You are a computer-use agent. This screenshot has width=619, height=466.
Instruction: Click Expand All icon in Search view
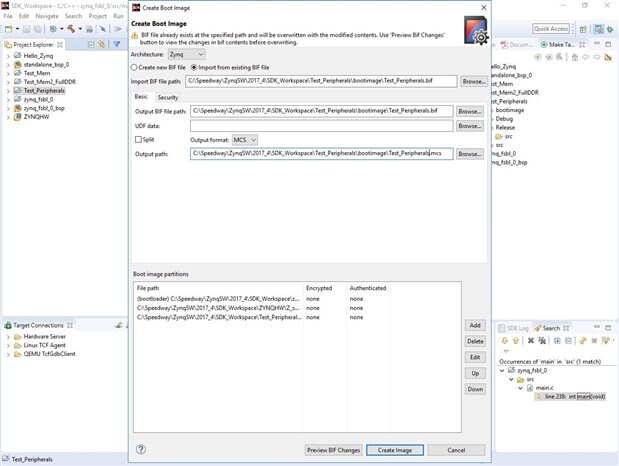tap(557, 340)
